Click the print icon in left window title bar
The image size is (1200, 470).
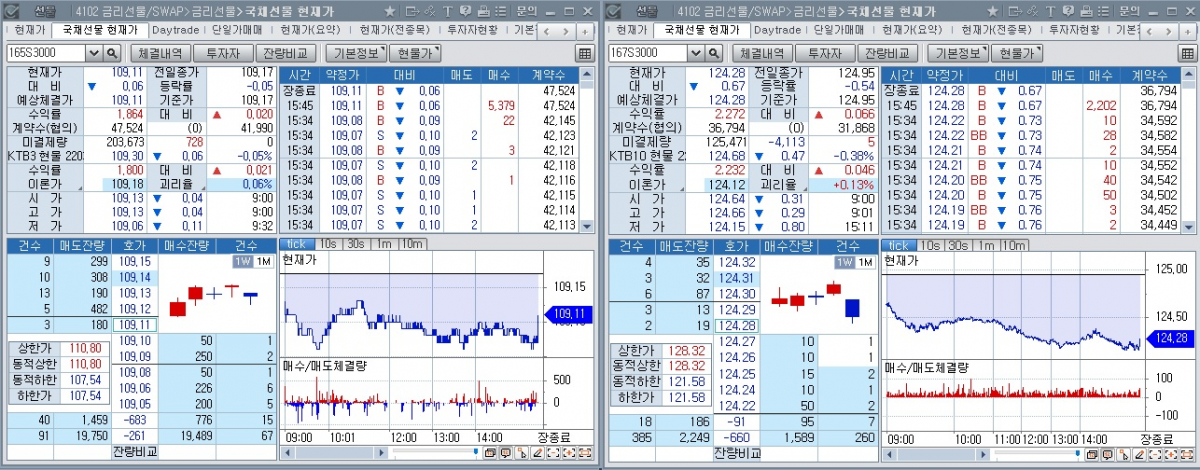[x=483, y=10]
